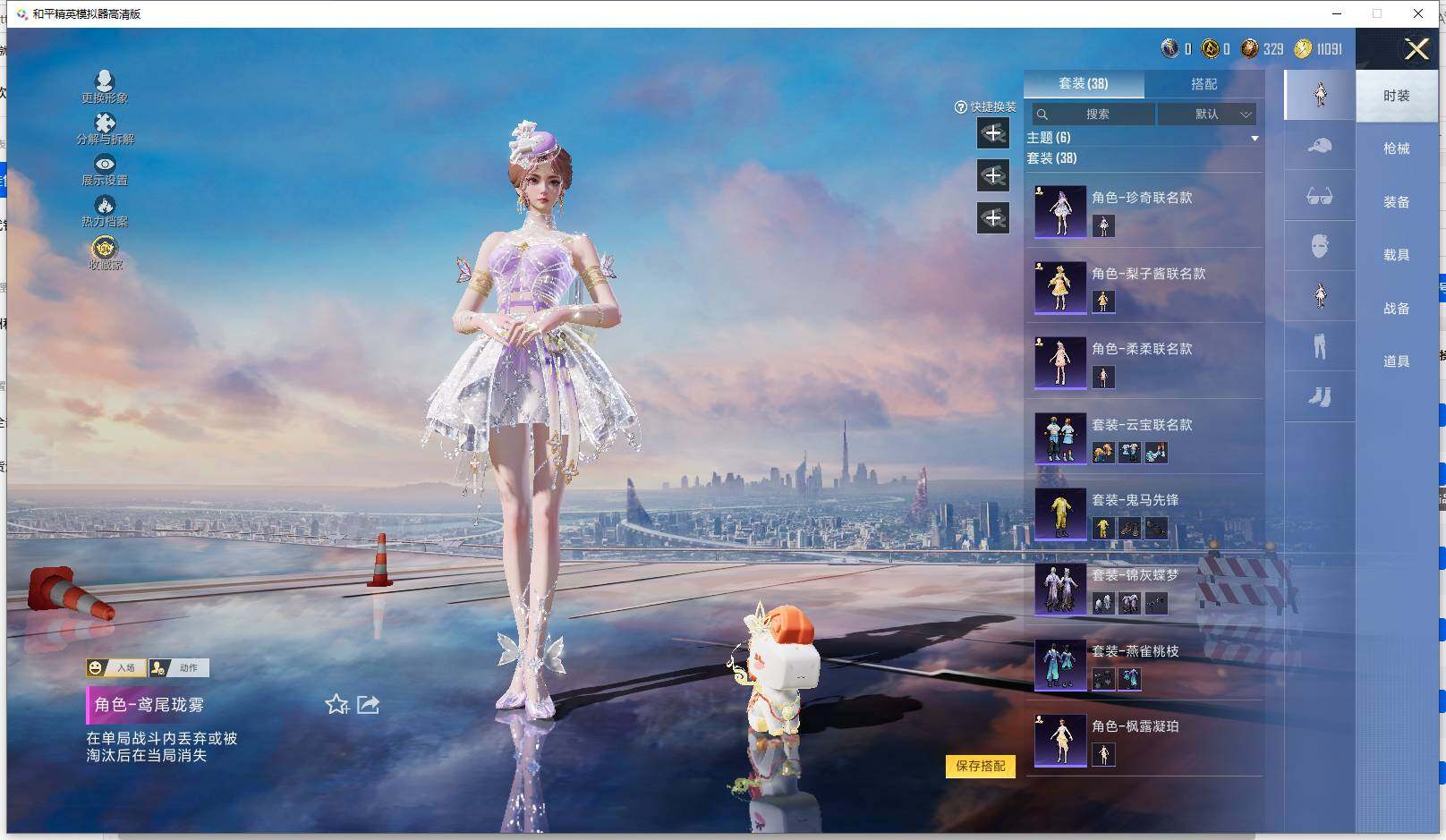Screen dimensions: 1446x840
Task: Close the wardrobe with the X button
Action: [x=1416, y=48]
